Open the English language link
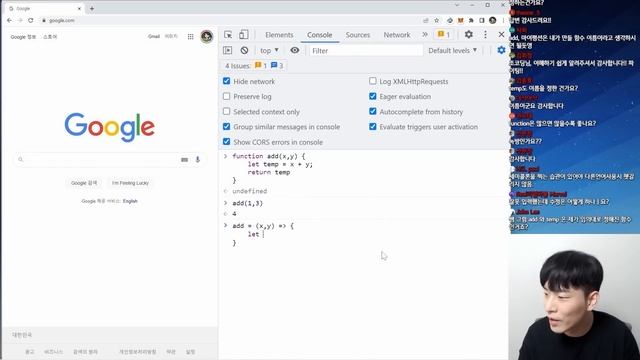Viewport: 640px width, 360px height. click(x=130, y=201)
